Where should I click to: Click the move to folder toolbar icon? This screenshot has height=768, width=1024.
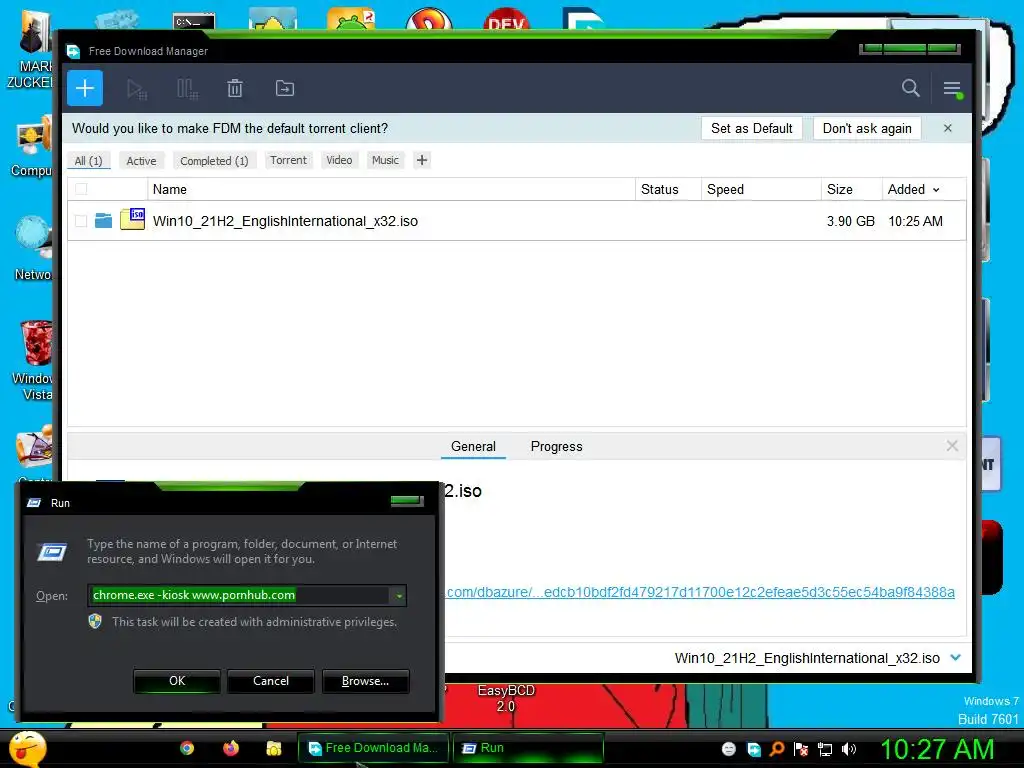[285, 88]
